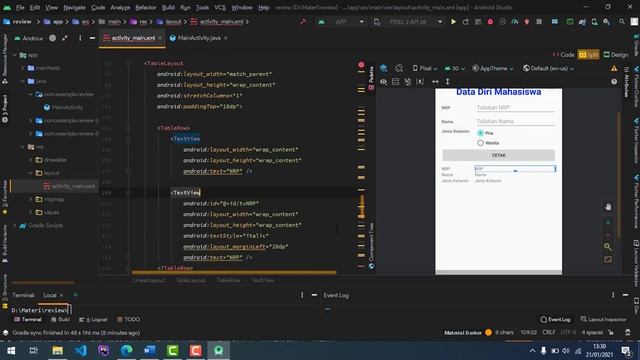This screenshot has height=360, width=640.
Task: Switch editor to Code view mode
Action: click(x=563, y=55)
